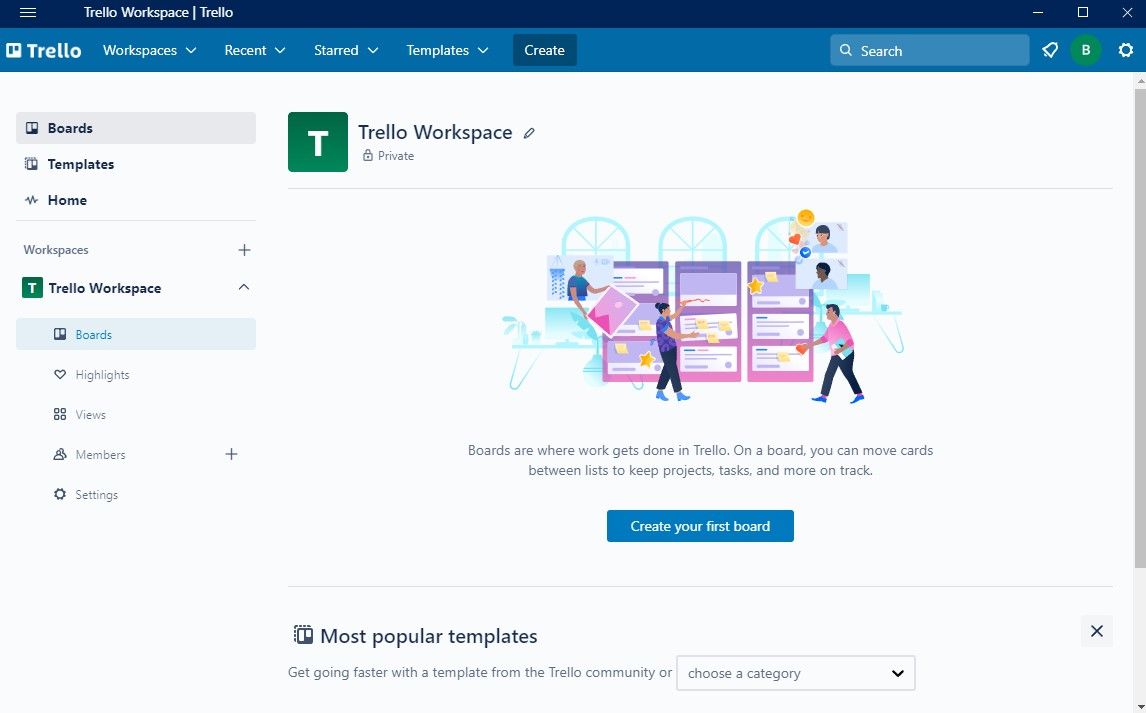Add members with the plus icon
1146x713 pixels.
(x=231, y=454)
